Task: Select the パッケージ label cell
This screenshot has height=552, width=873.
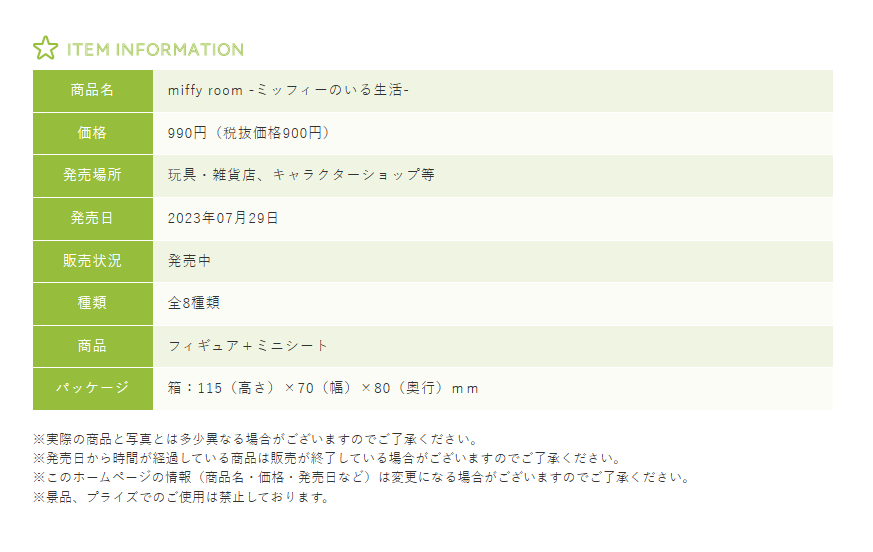Action: [93, 388]
